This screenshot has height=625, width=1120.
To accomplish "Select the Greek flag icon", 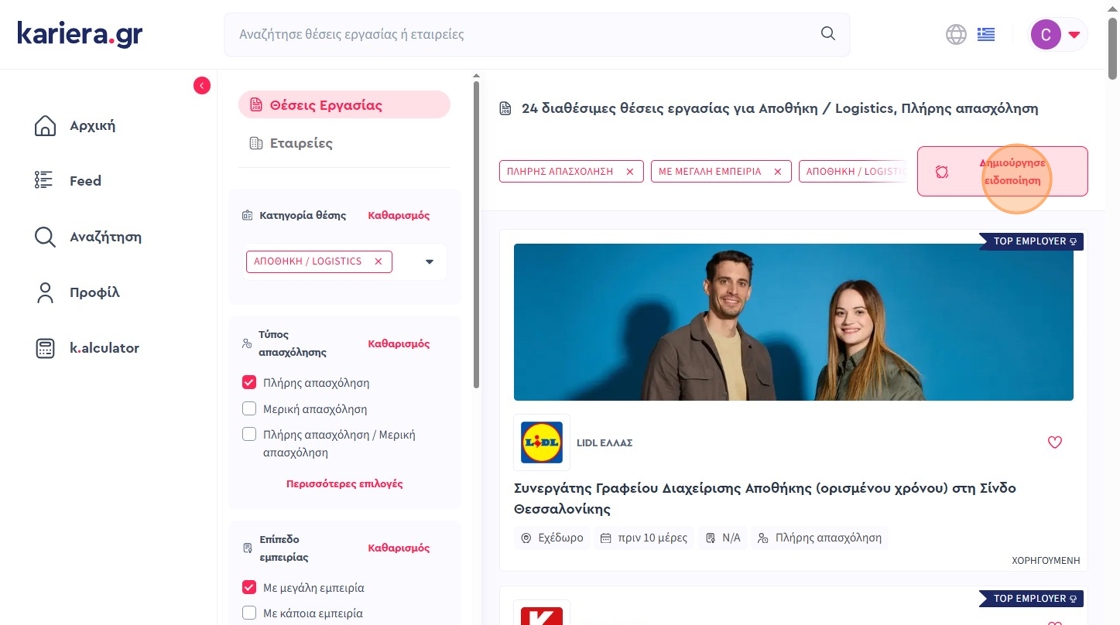I will point(986,34).
